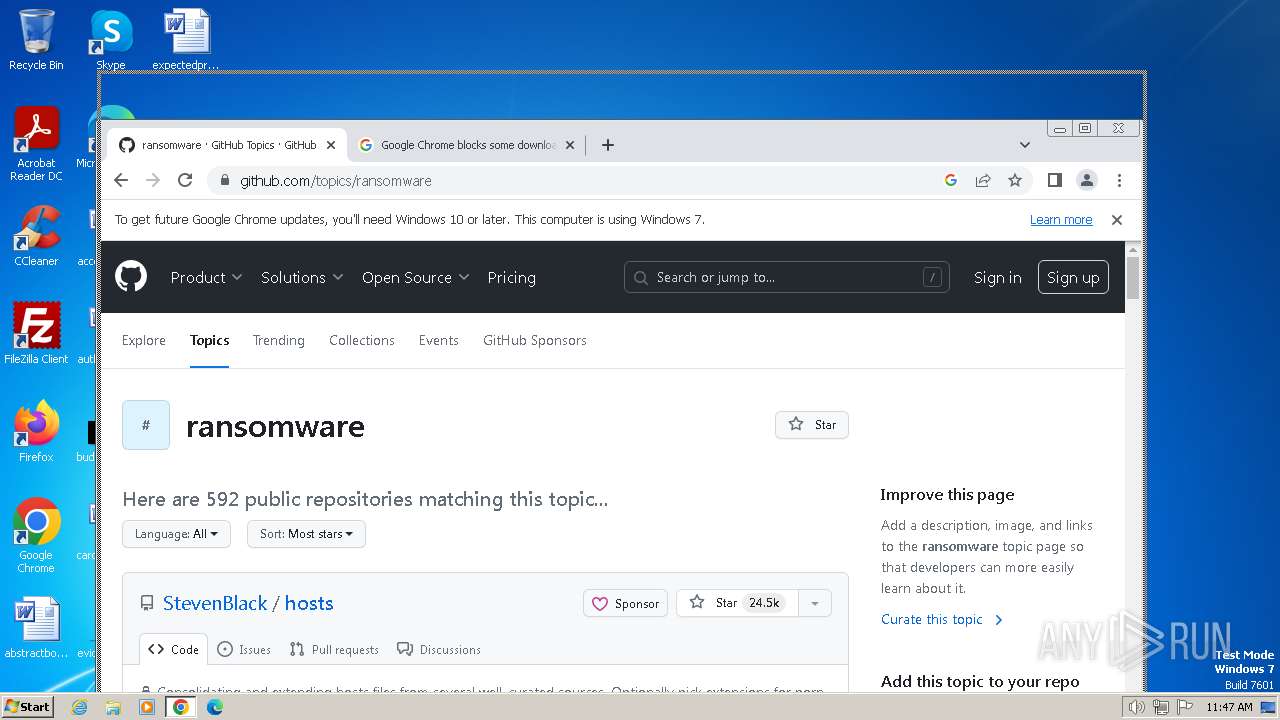Image resolution: width=1280 pixels, height=720 pixels.
Task: Expand the star lists dropdown arrow
Action: [815, 603]
